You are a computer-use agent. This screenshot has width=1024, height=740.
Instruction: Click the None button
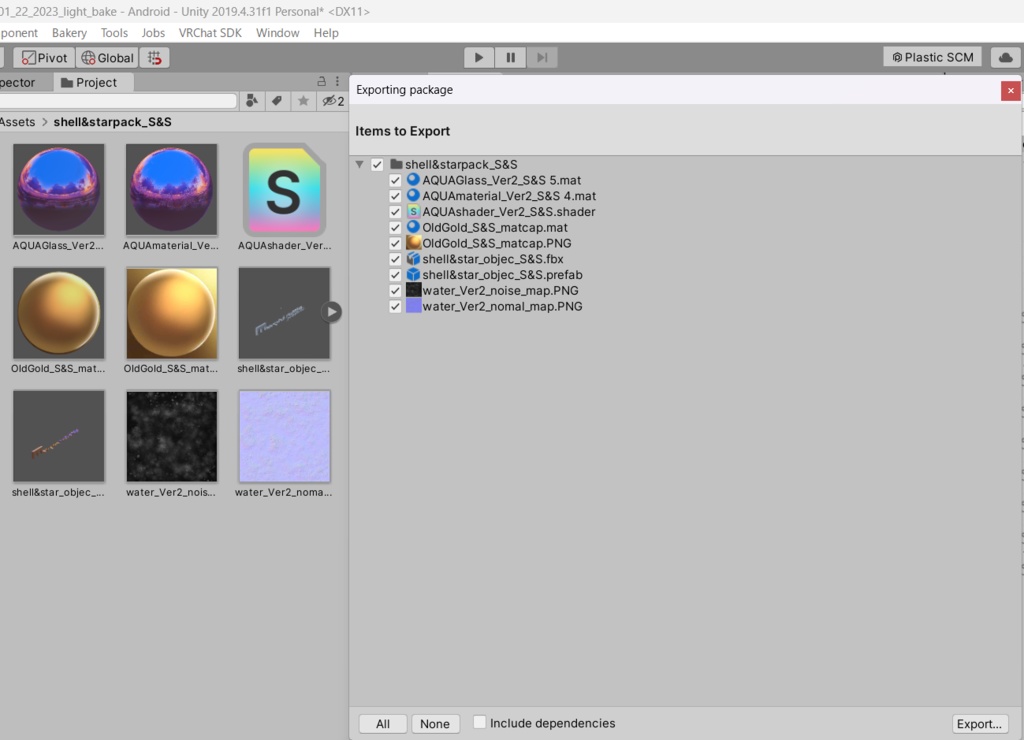click(x=435, y=724)
